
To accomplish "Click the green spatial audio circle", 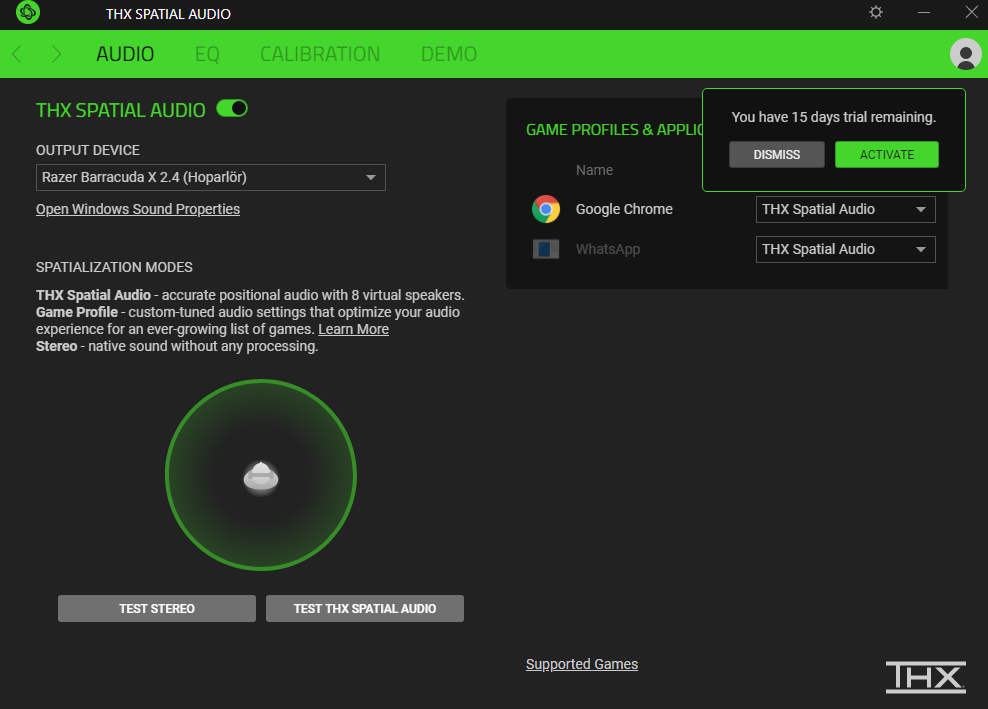I will 261,475.
